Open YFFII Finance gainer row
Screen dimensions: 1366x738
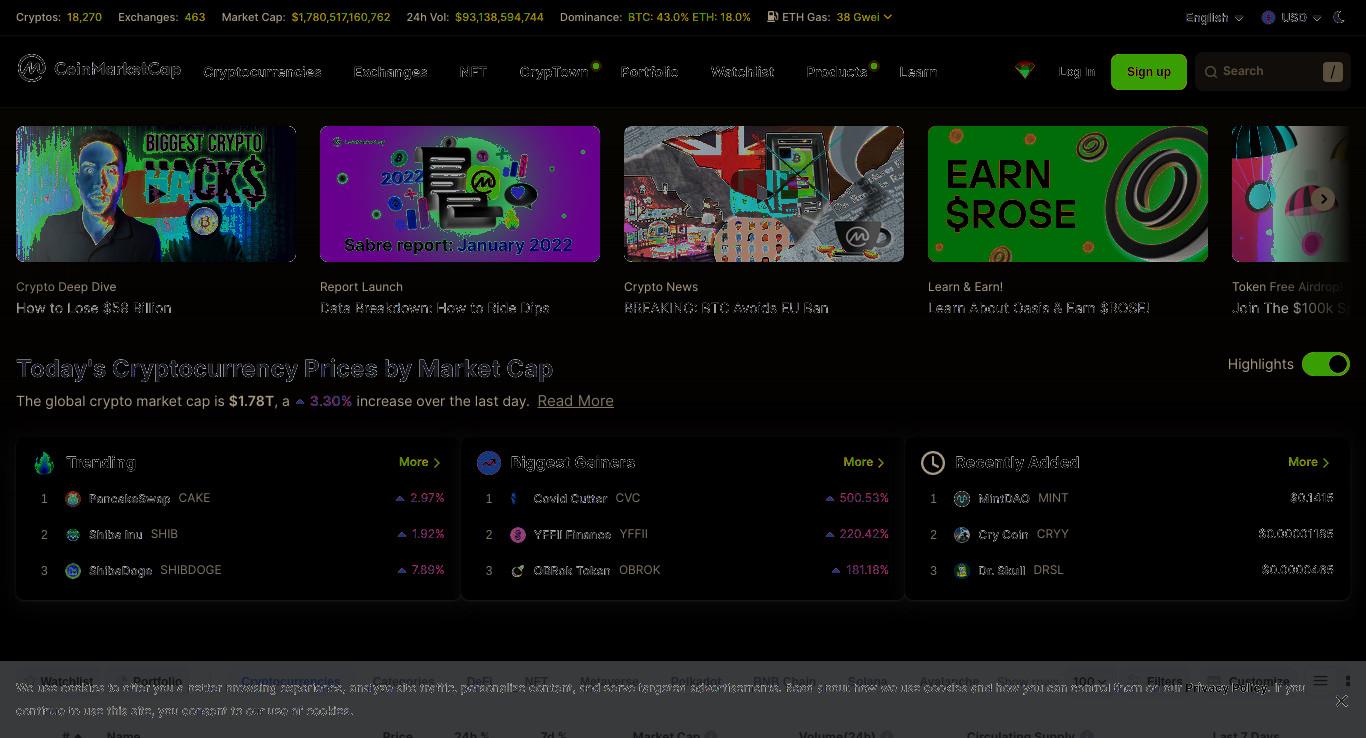point(683,534)
